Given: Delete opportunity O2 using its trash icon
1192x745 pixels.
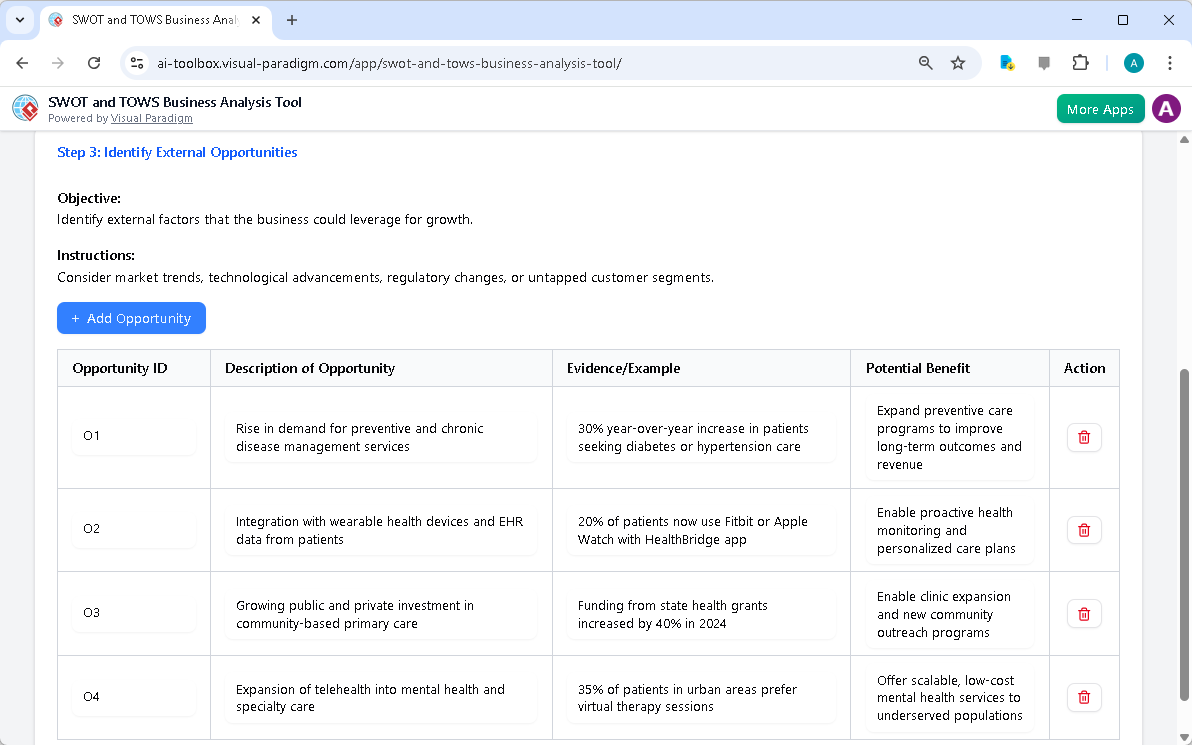Looking at the screenshot, I should pyautogui.click(x=1084, y=530).
